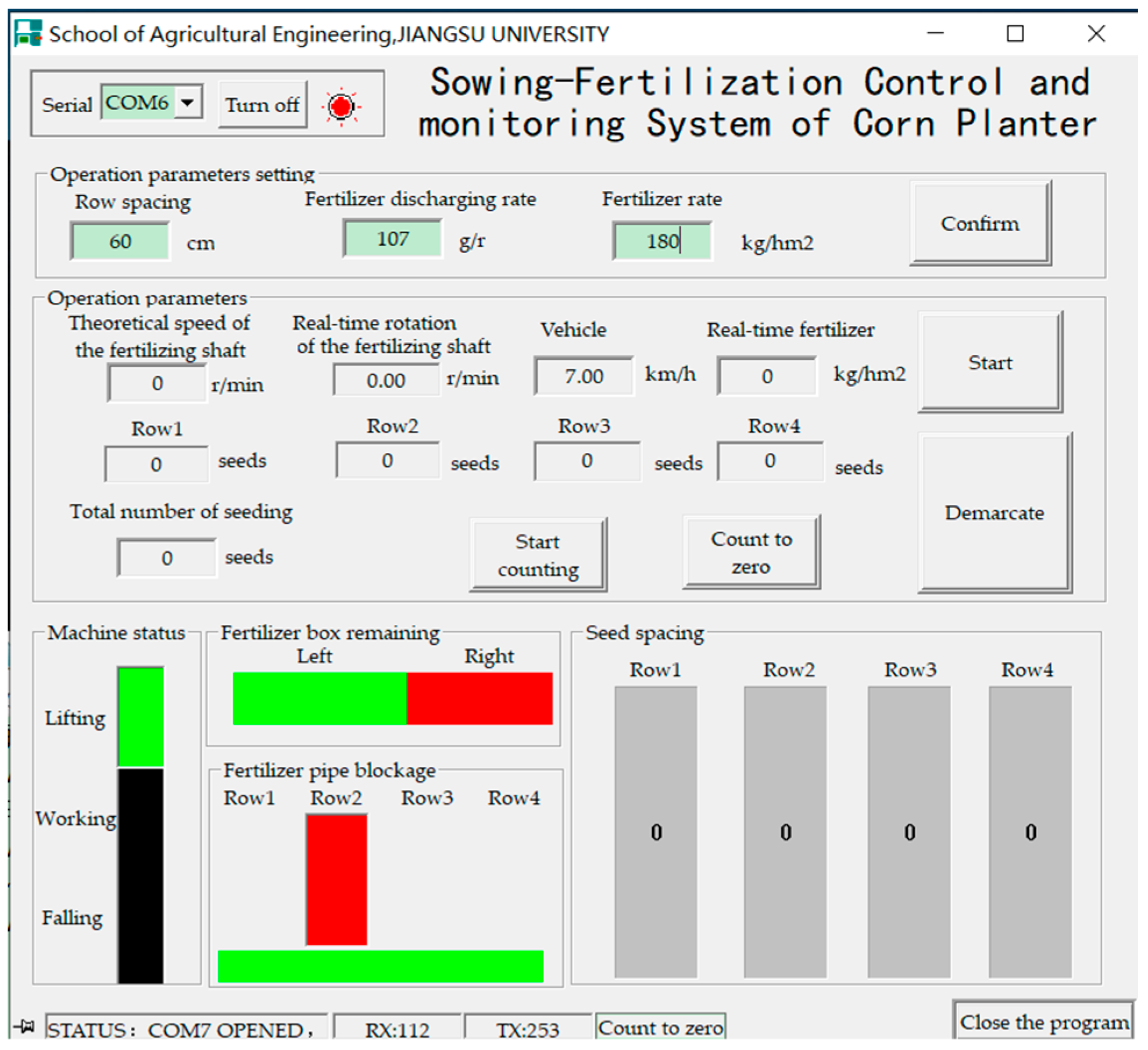The image size is (1148, 1050).
Task: Click the red serial status indicator light
Action: coord(341,106)
